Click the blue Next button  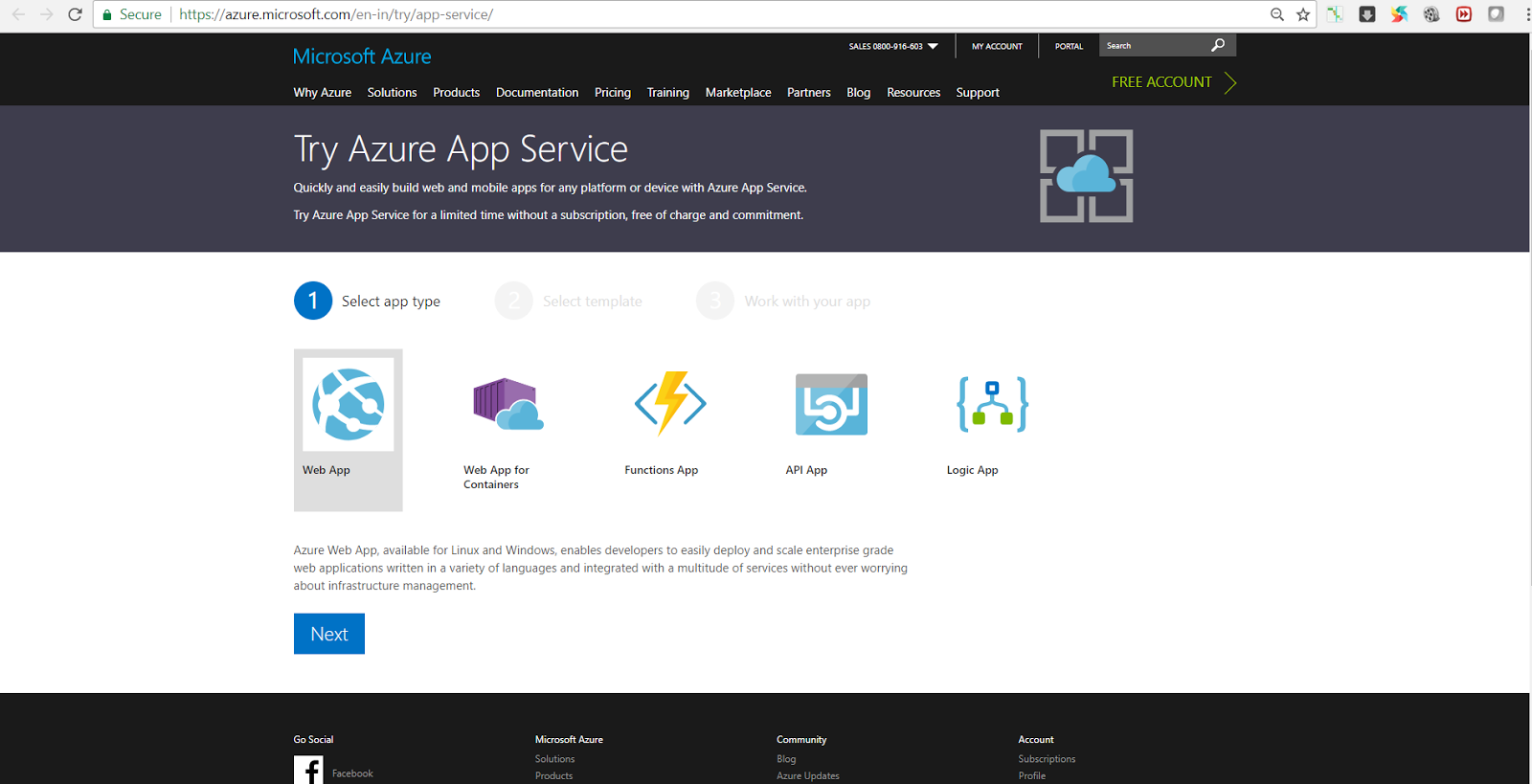[x=329, y=634]
